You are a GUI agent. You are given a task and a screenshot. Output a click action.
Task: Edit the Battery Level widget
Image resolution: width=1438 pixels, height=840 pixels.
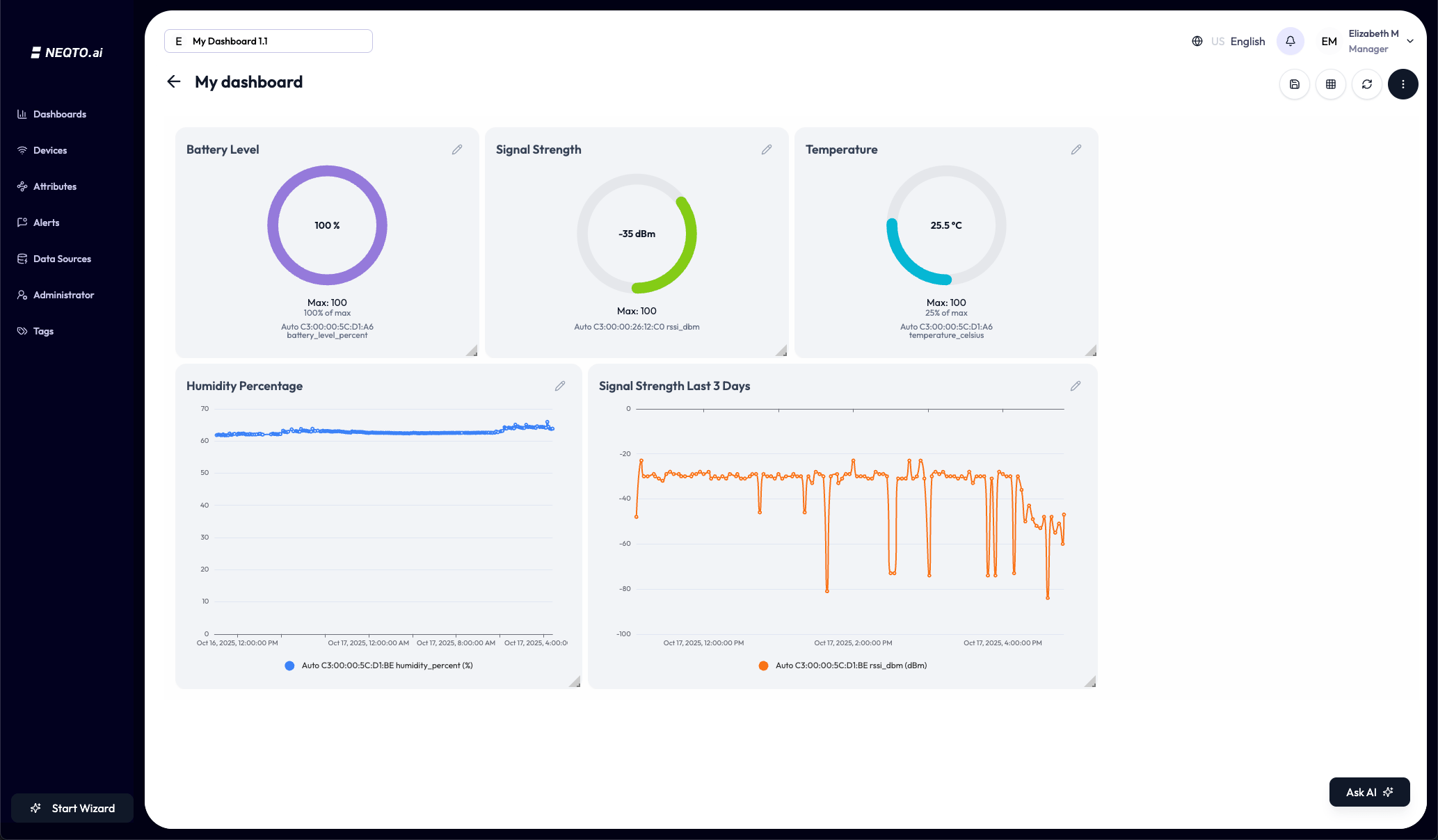457,149
